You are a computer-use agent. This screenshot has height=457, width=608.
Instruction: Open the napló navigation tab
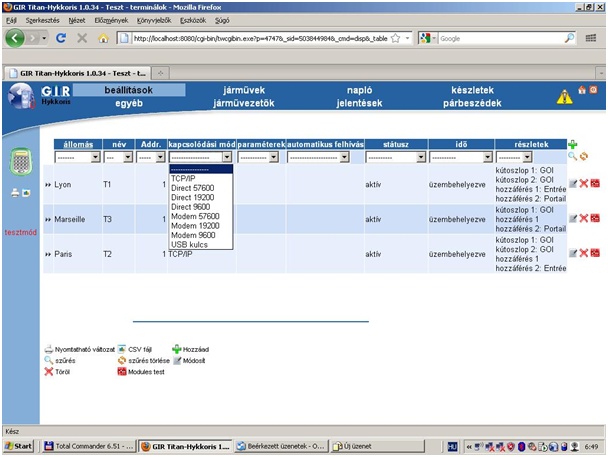point(359,90)
